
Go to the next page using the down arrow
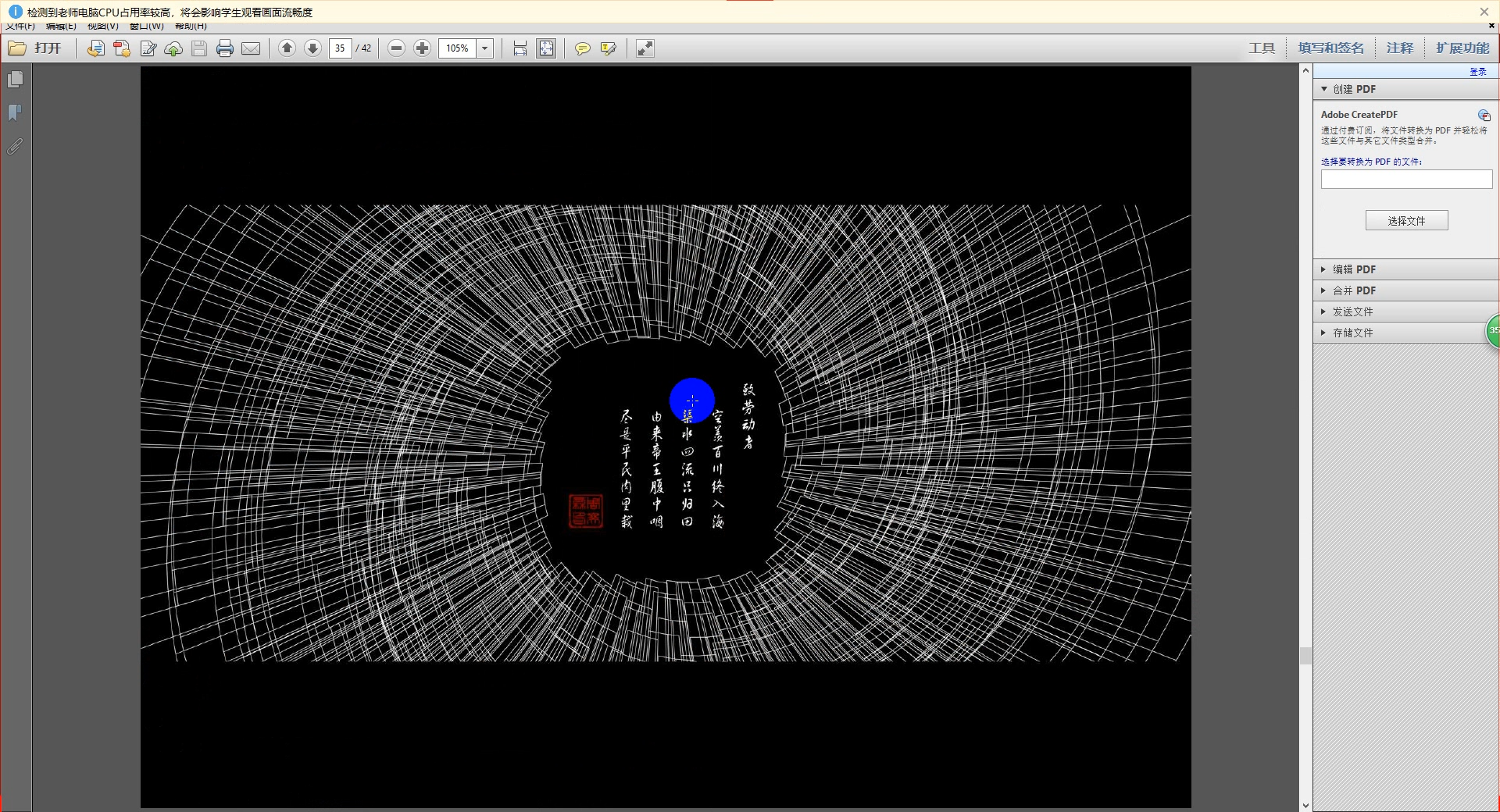(312, 48)
